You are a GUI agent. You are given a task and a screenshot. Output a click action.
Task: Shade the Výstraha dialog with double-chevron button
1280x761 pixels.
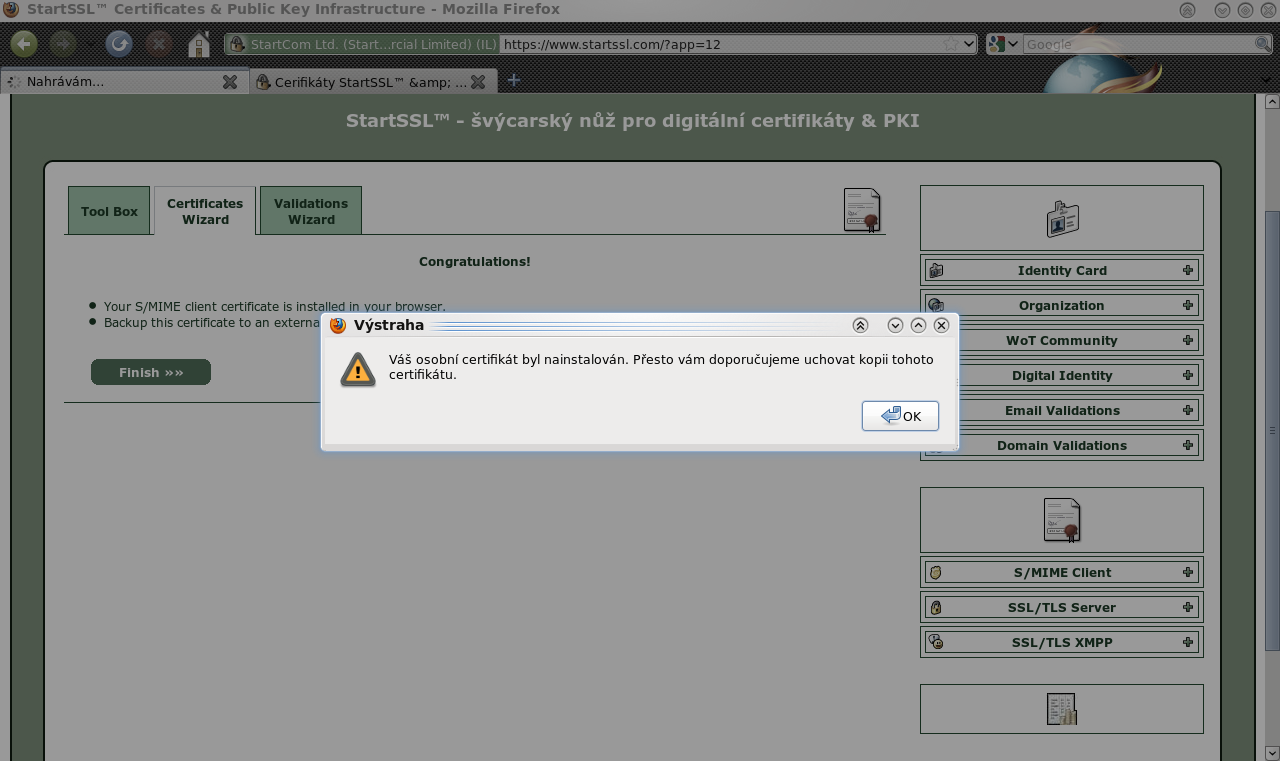(860, 325)
